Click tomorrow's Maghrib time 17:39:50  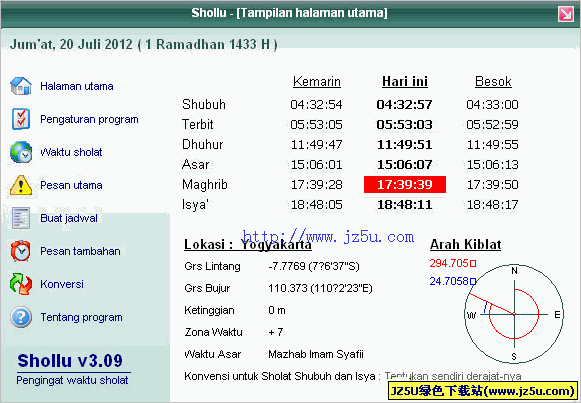pyautogui.click(x=492, y=184)
